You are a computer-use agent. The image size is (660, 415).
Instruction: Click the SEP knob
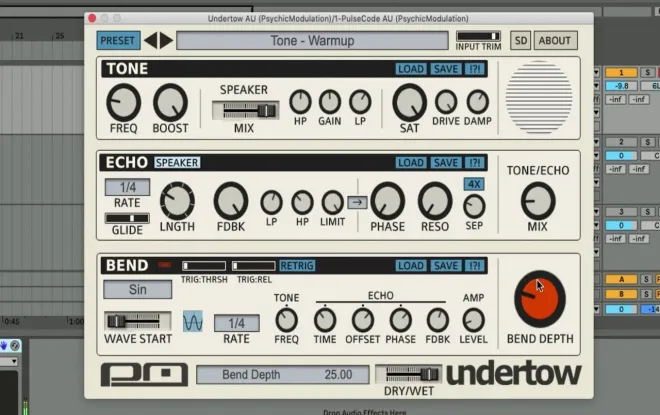click(474, 206)
